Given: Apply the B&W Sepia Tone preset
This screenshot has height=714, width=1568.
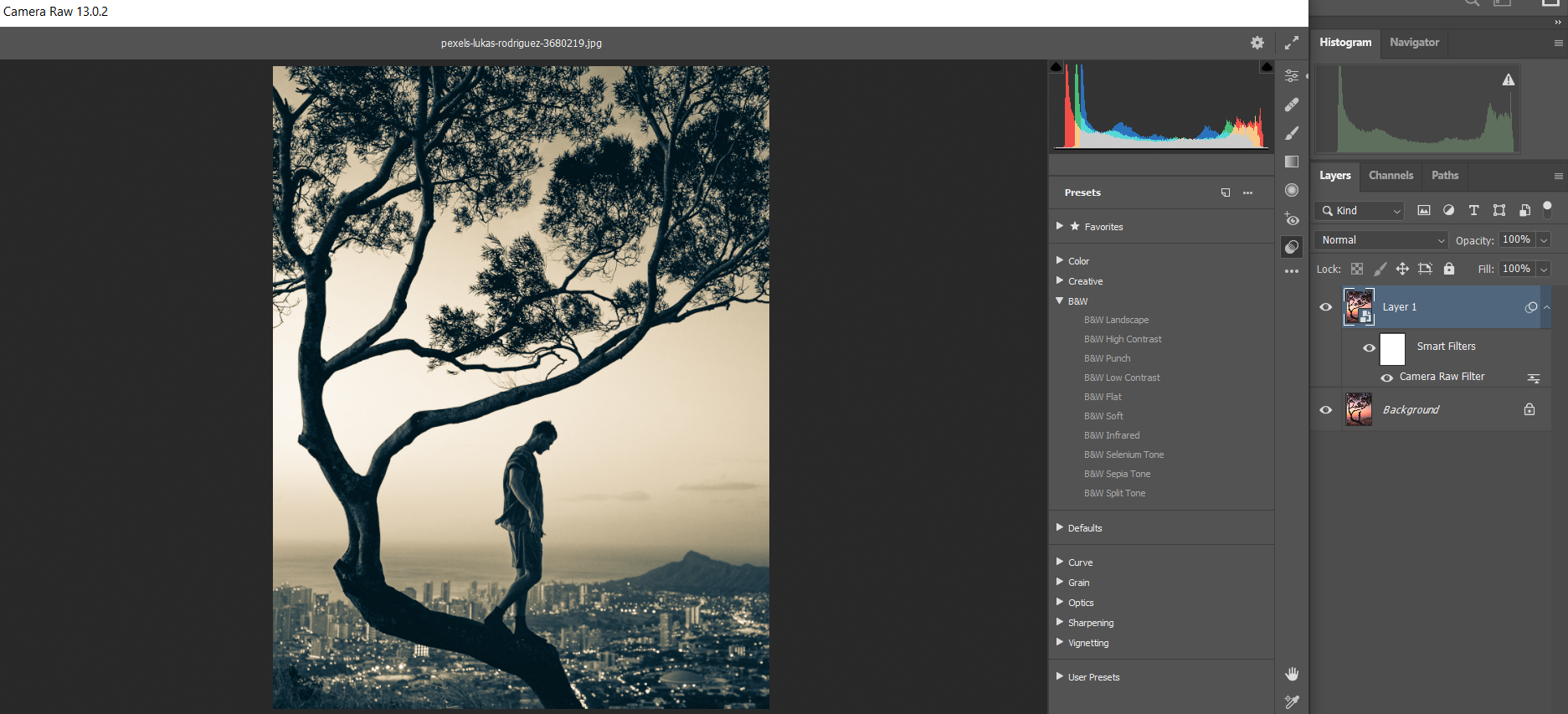Looking at the screenshot, I should pos(1117,474).
